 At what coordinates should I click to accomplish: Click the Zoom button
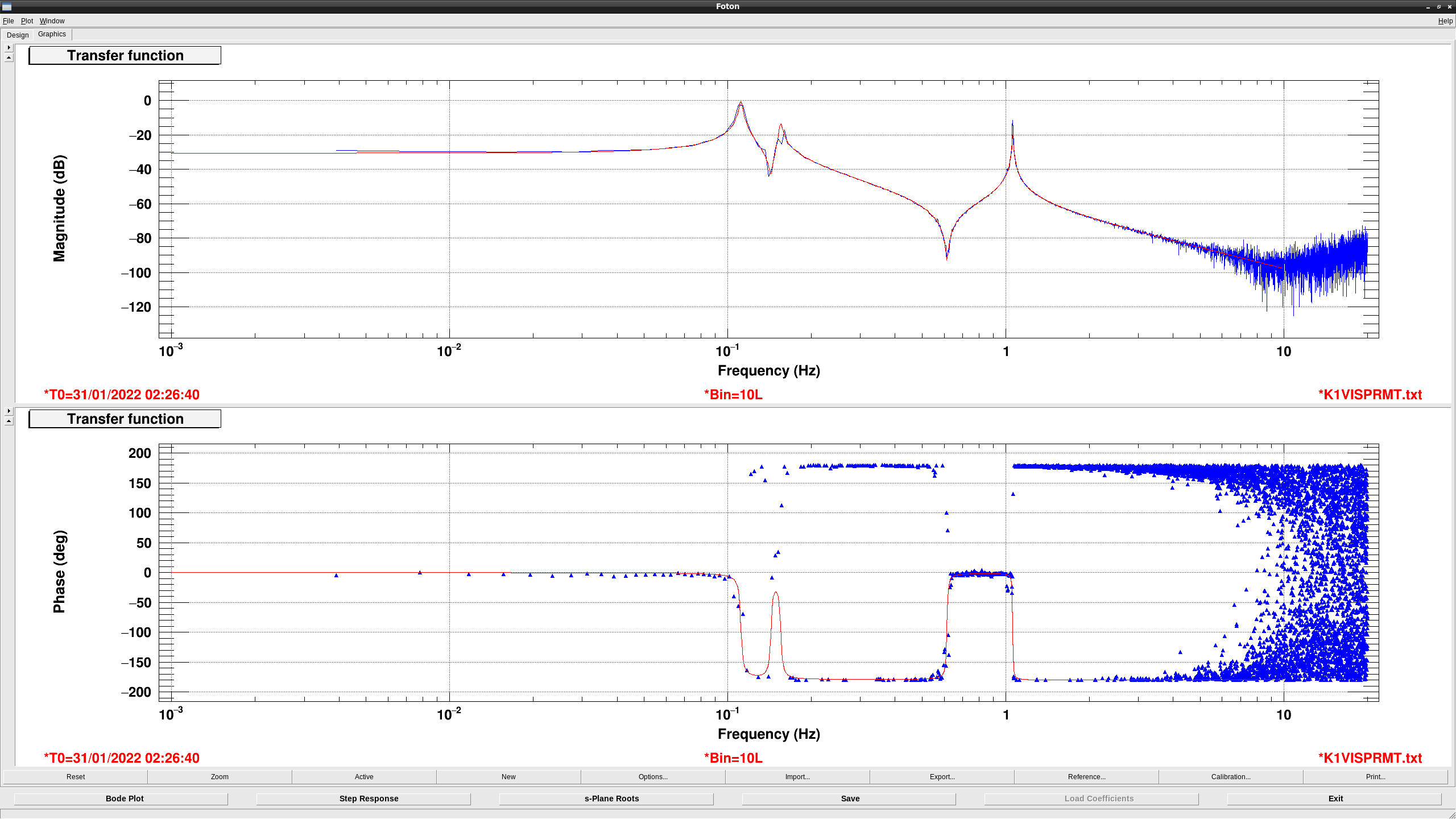[220, 777]
